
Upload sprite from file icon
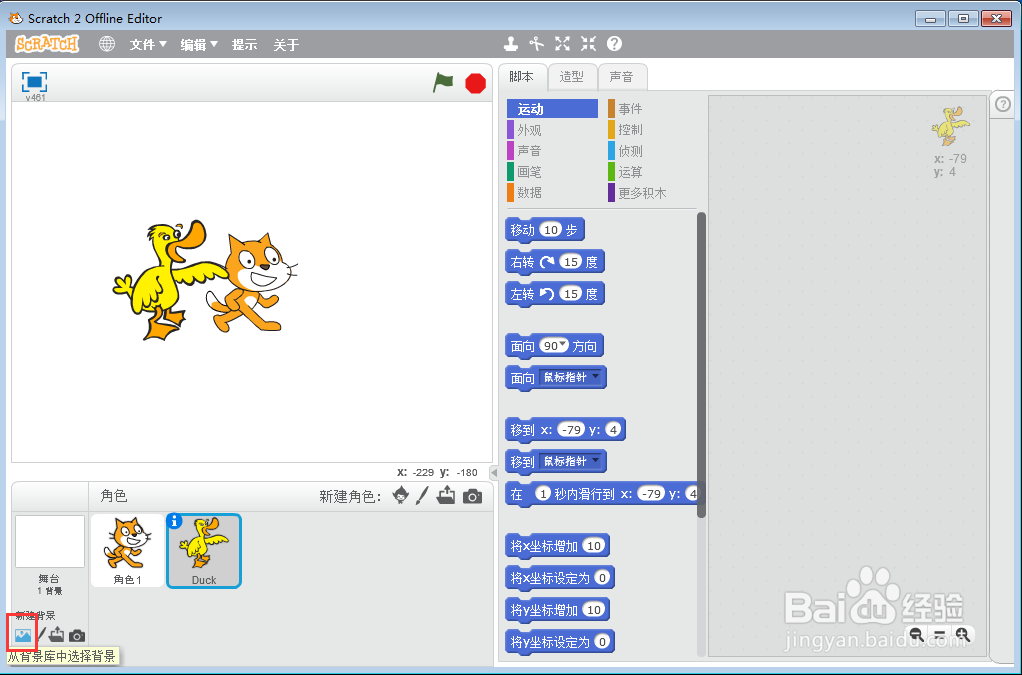(x=446, y=496)
